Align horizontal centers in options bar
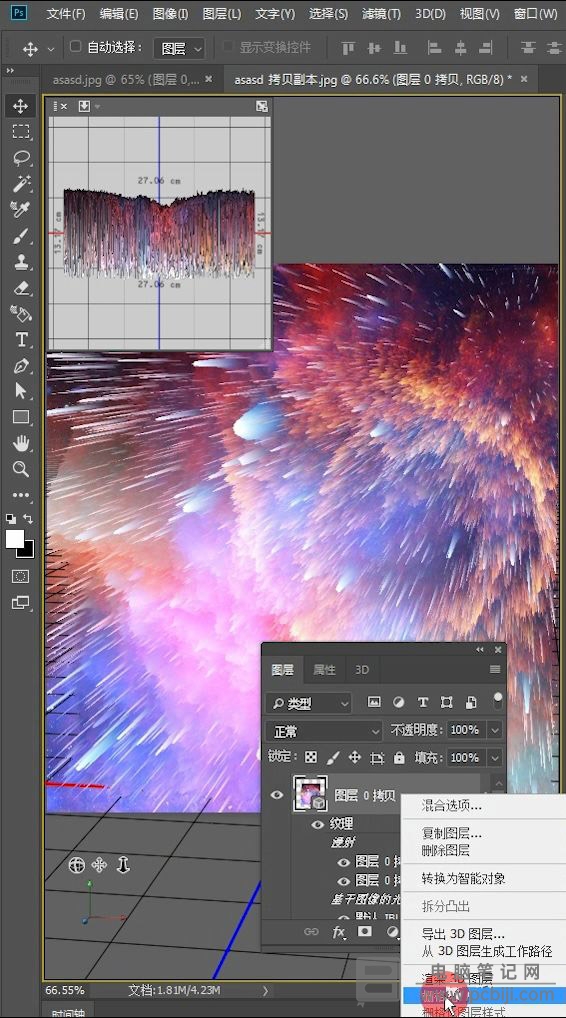Viewport: 566px width, 1018px height. tap(460, 47)
